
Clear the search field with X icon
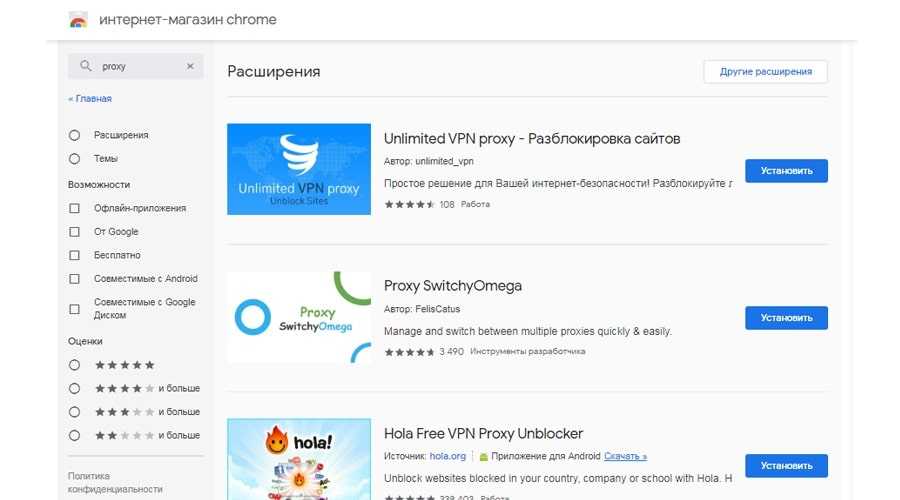[x=190, y=67]
